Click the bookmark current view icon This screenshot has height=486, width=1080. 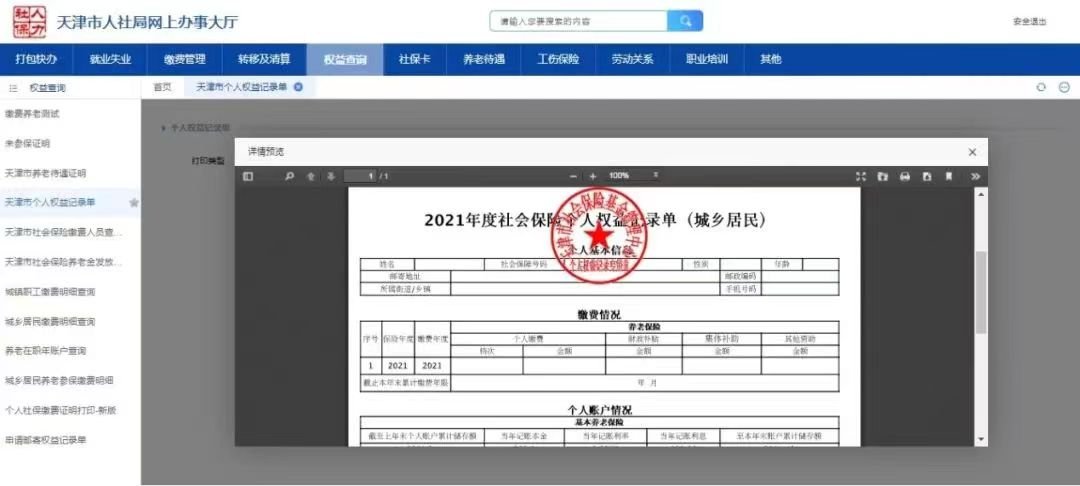[948, 176]
